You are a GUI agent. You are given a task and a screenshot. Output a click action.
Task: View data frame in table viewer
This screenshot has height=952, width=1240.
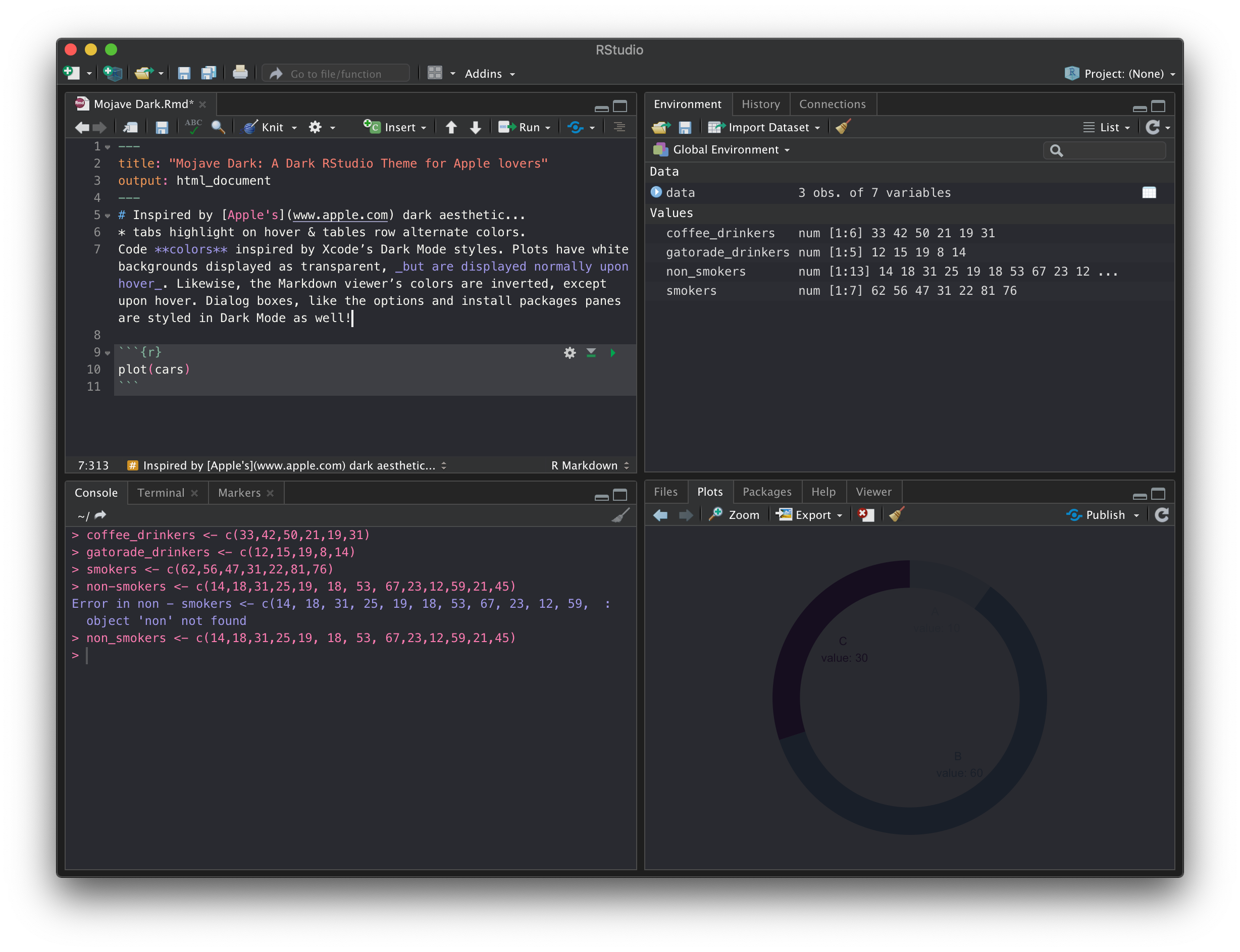1149,193
